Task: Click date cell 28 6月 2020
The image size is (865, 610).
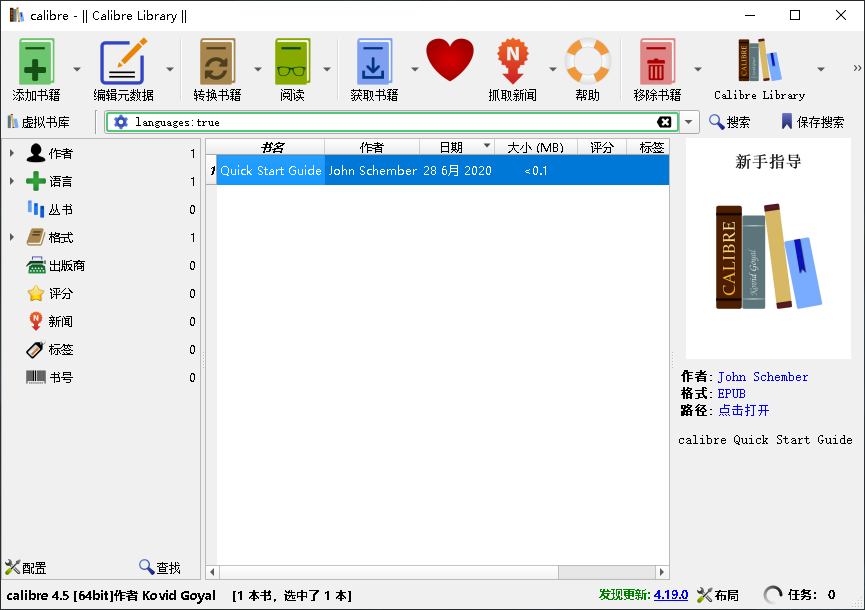Action: (457, 170)
